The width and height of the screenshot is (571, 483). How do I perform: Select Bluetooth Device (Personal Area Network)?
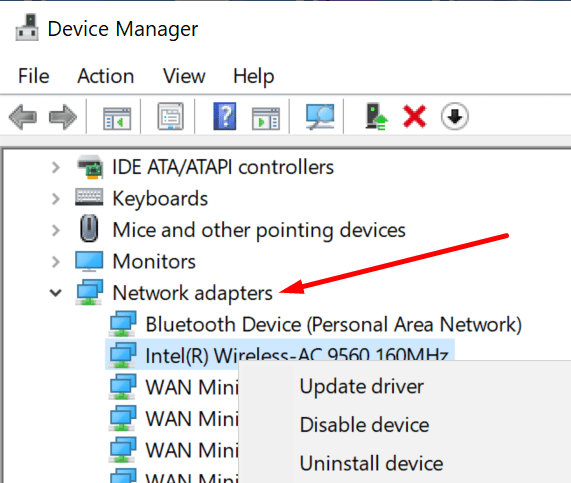[334, 324]
